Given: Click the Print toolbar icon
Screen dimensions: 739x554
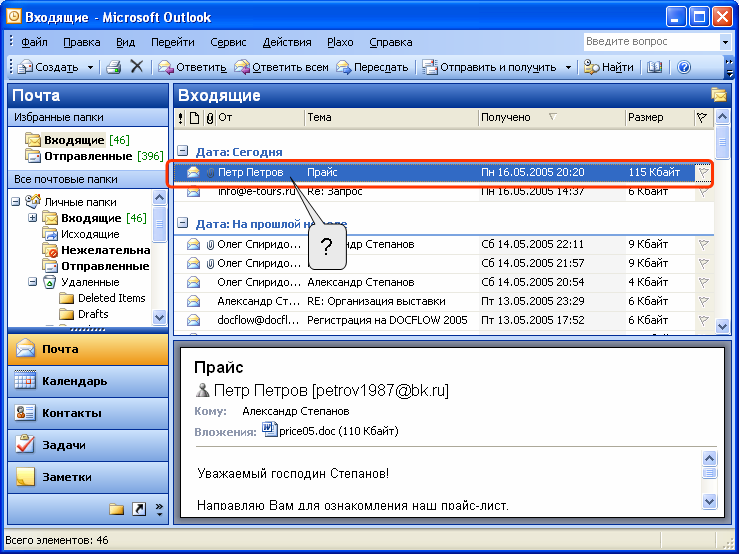Looking at the screenshot, I should pyautogui.click(x=114, y=67).
